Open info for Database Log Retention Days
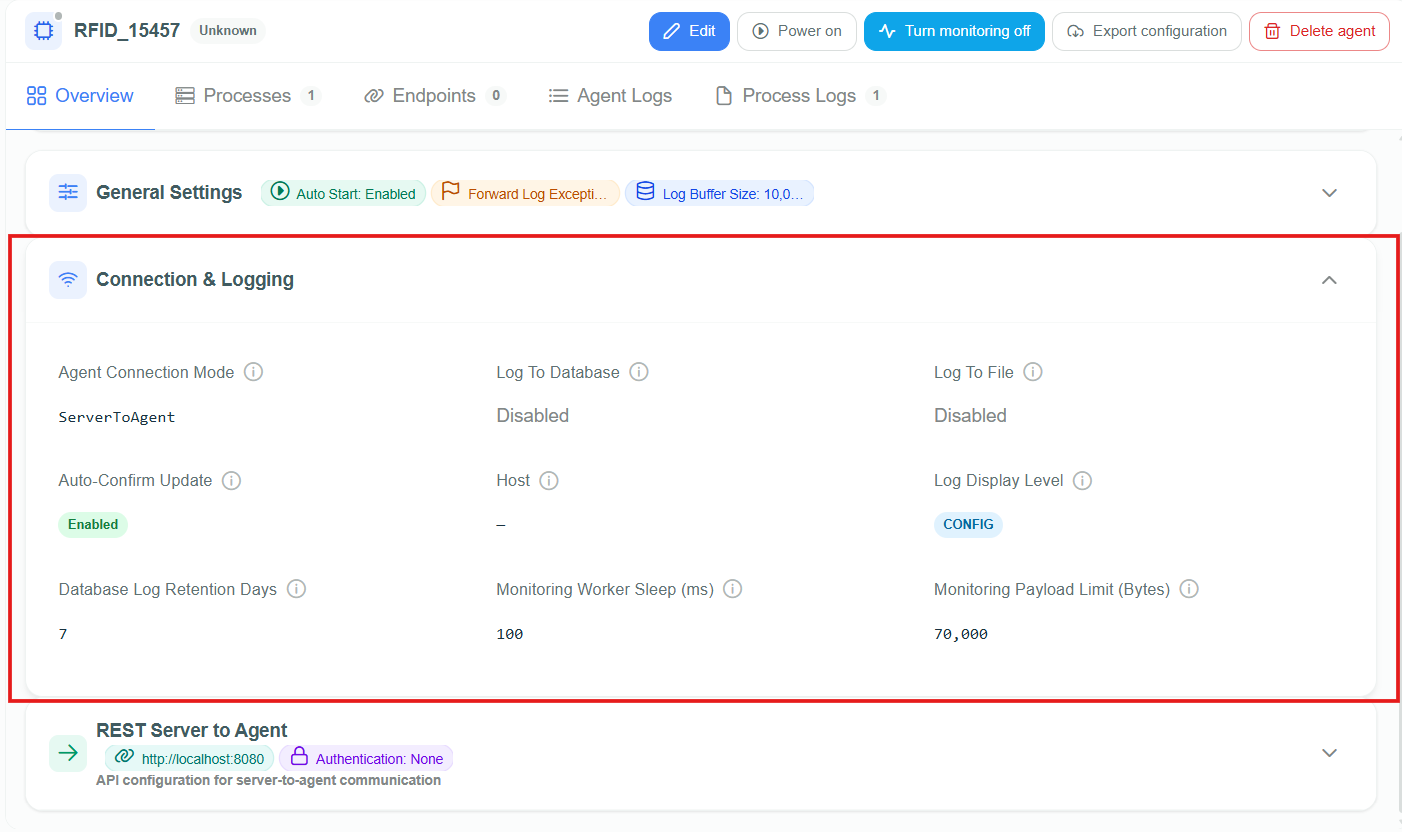 point(296,589)
